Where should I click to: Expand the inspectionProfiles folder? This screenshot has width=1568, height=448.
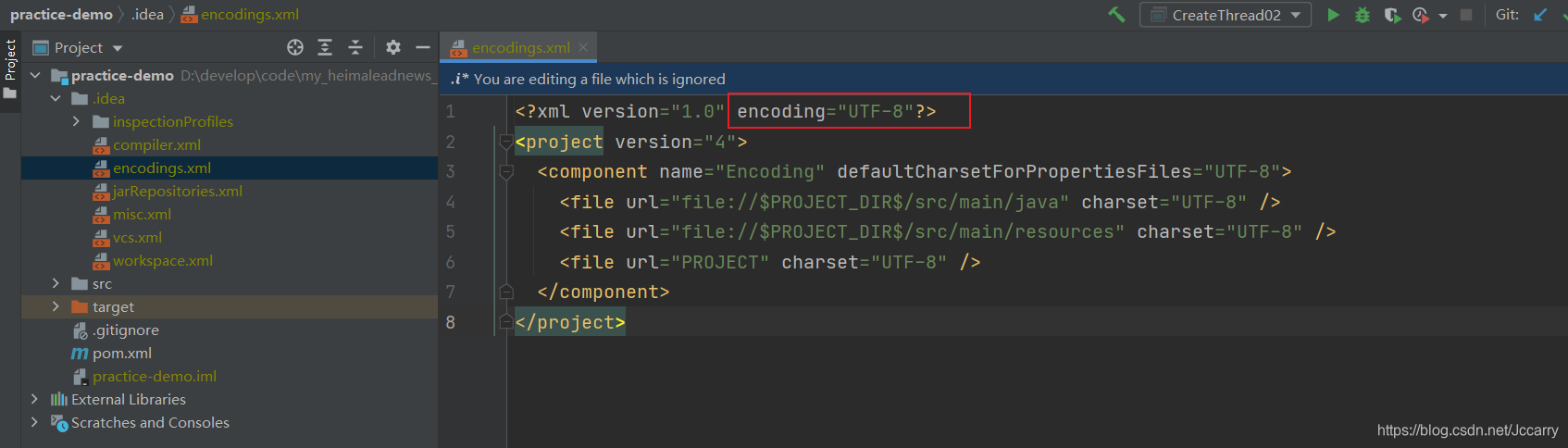pyautogui.click(x=76, y=121)
